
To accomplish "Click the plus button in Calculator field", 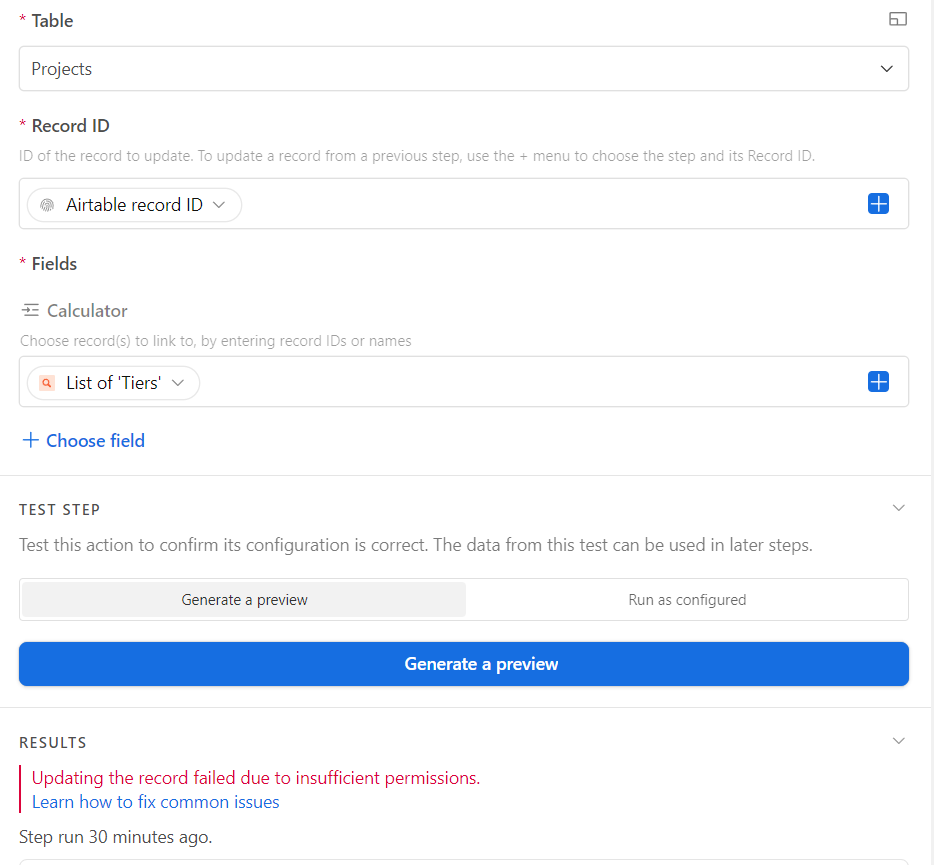I will [878, 381].
